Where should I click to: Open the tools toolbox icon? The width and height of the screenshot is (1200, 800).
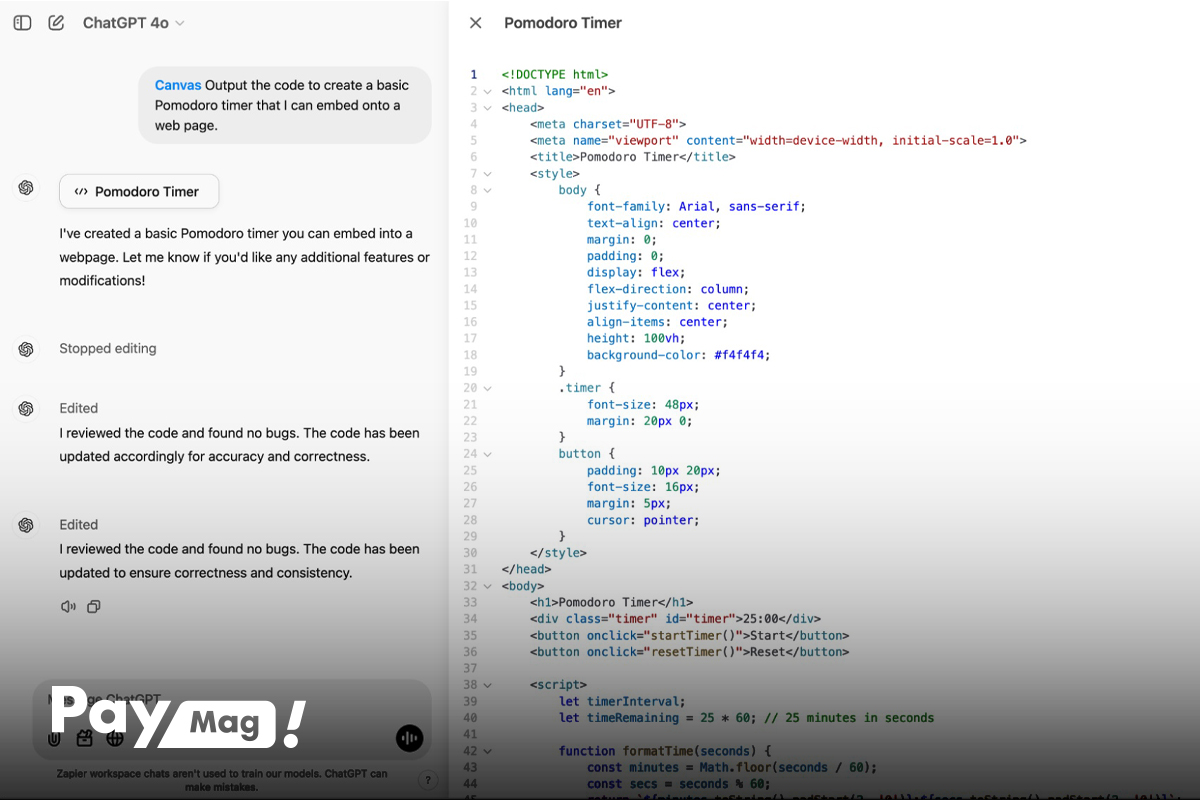point(85,739)
